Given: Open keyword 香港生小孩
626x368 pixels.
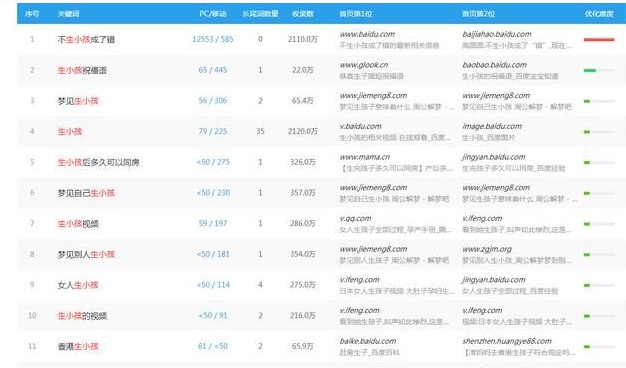Looking at the screenshot, I should (78, 347).
